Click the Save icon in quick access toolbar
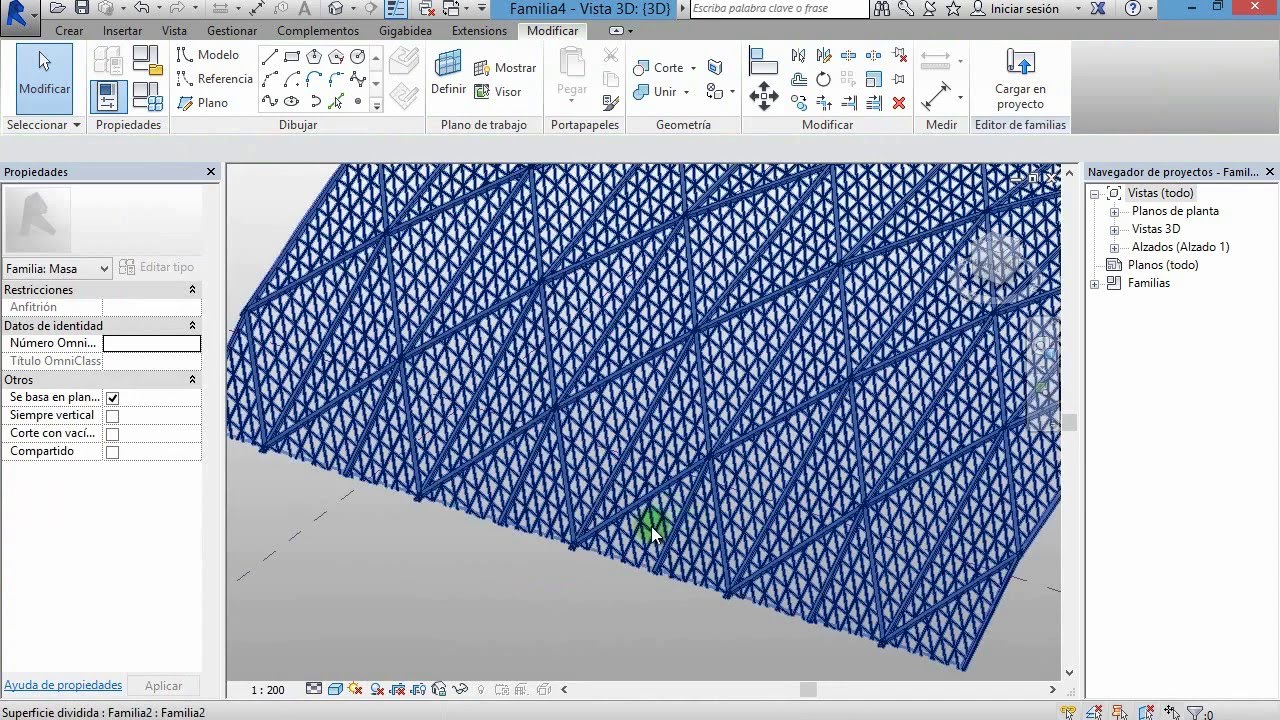1280x720 pixels. (x=82, y=8)
